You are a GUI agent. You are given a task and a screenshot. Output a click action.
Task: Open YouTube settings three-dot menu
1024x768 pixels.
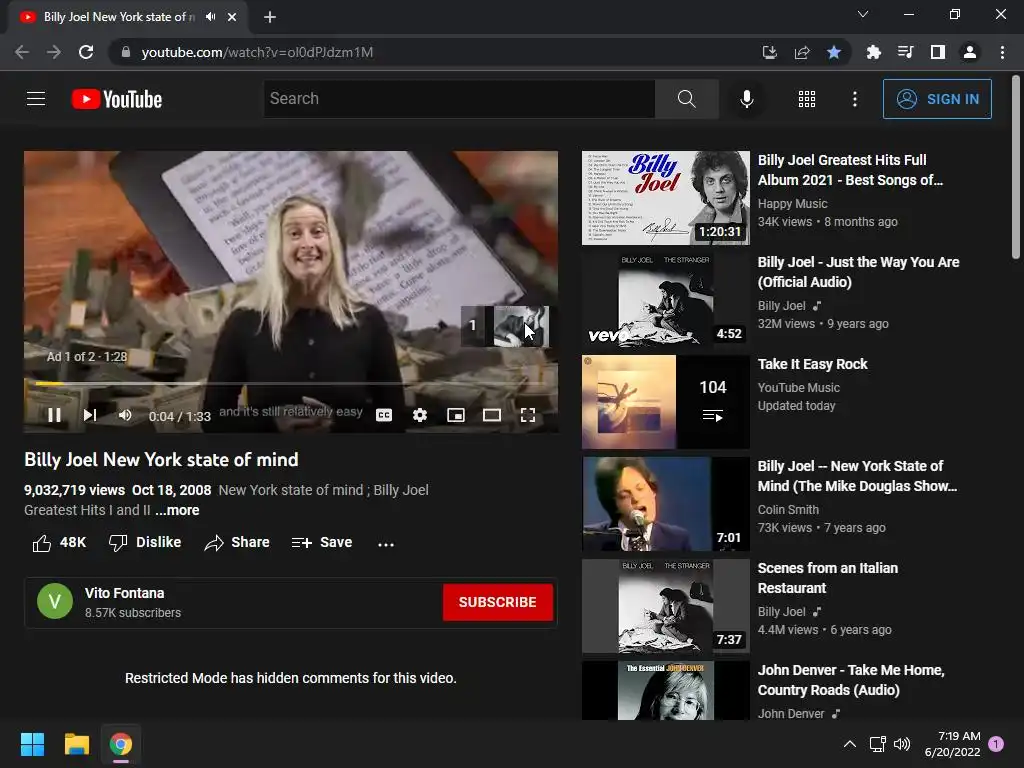point(854,99)
